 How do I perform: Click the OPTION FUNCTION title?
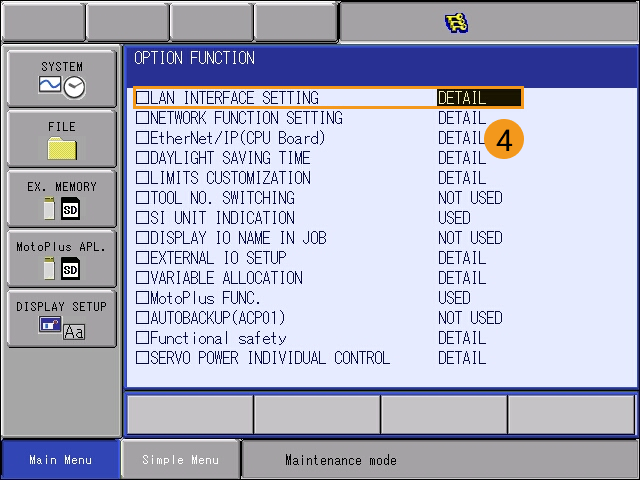(x=194, y=58)
